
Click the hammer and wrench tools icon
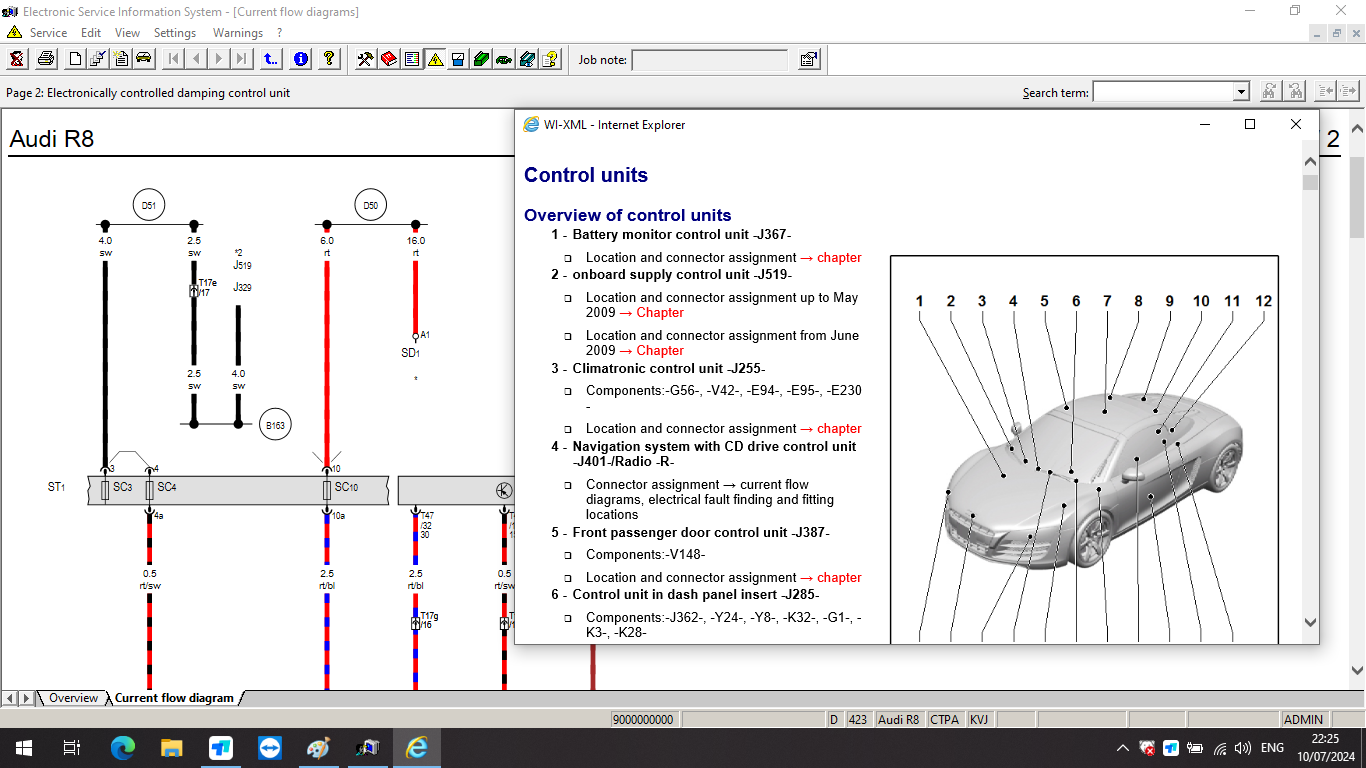click(x=365, y=59)
